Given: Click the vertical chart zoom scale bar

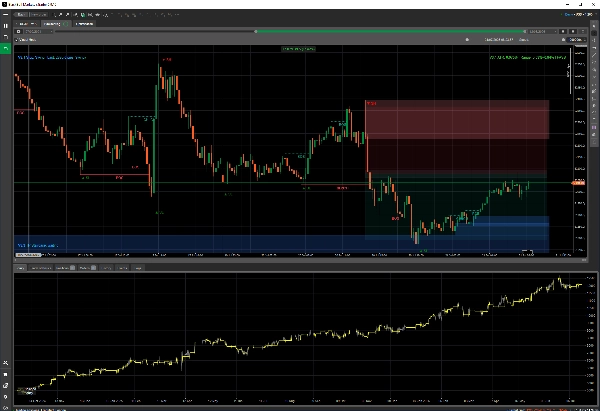Looking at the screenshot, I should (x=570, y=71).
